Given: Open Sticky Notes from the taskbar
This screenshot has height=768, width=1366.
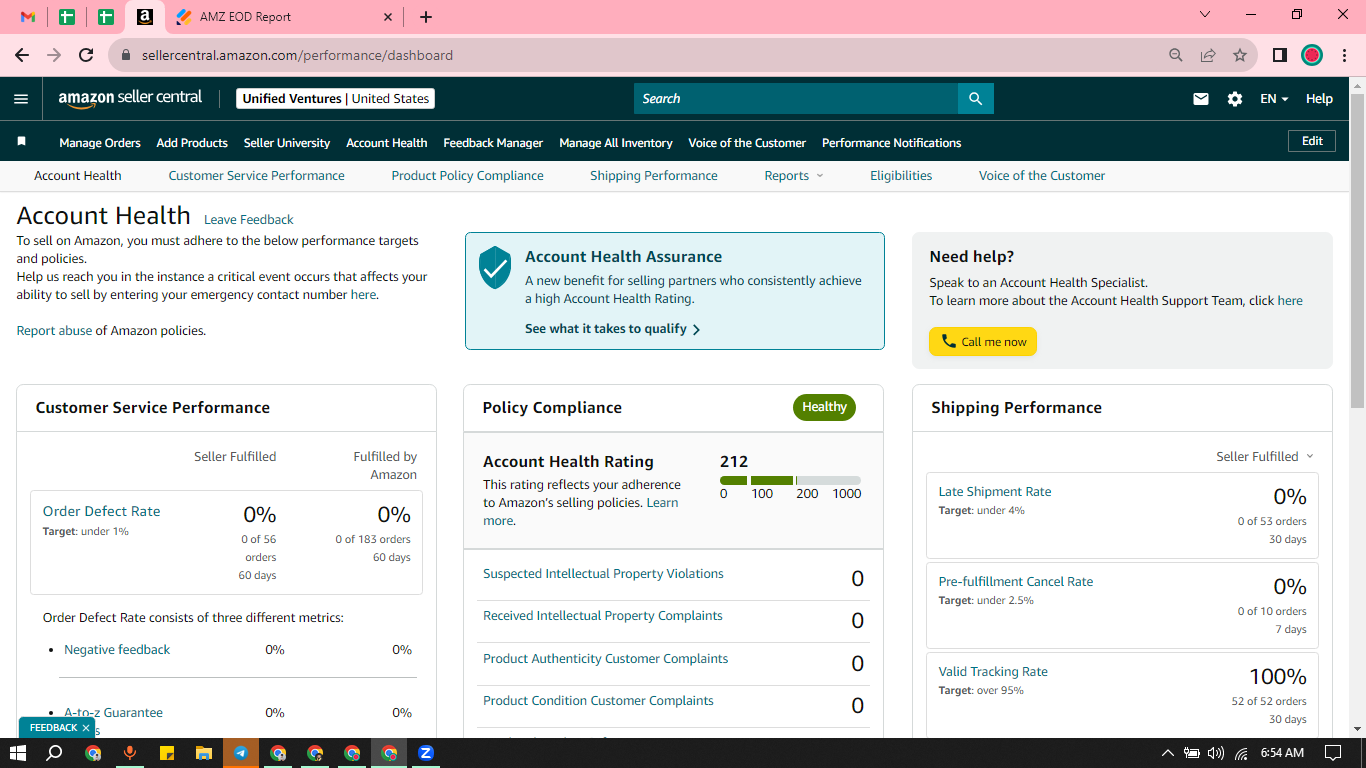Looking at the screenshot, I should point(167,753).
